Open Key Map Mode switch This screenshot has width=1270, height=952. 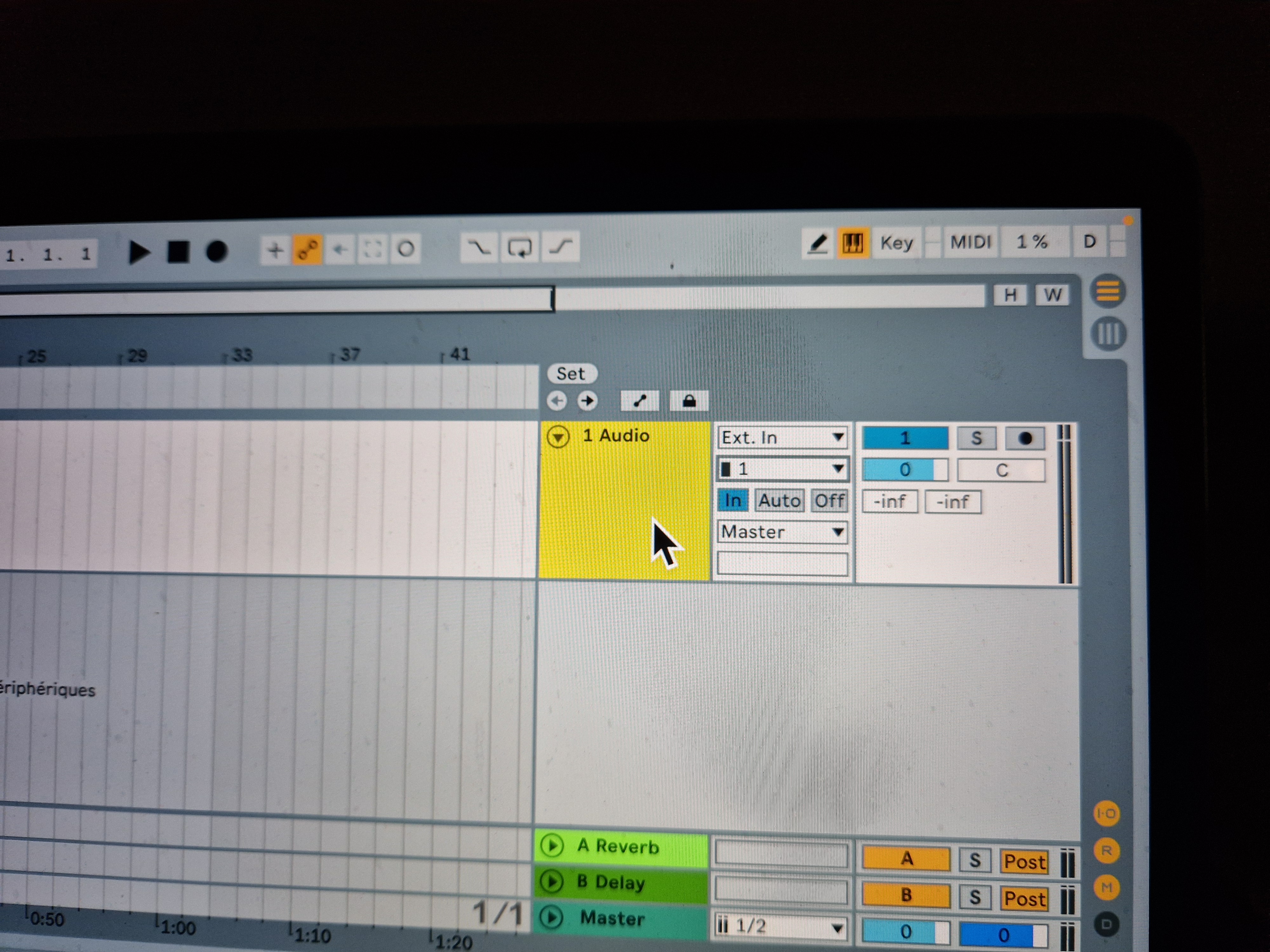[x=896, y=243]
